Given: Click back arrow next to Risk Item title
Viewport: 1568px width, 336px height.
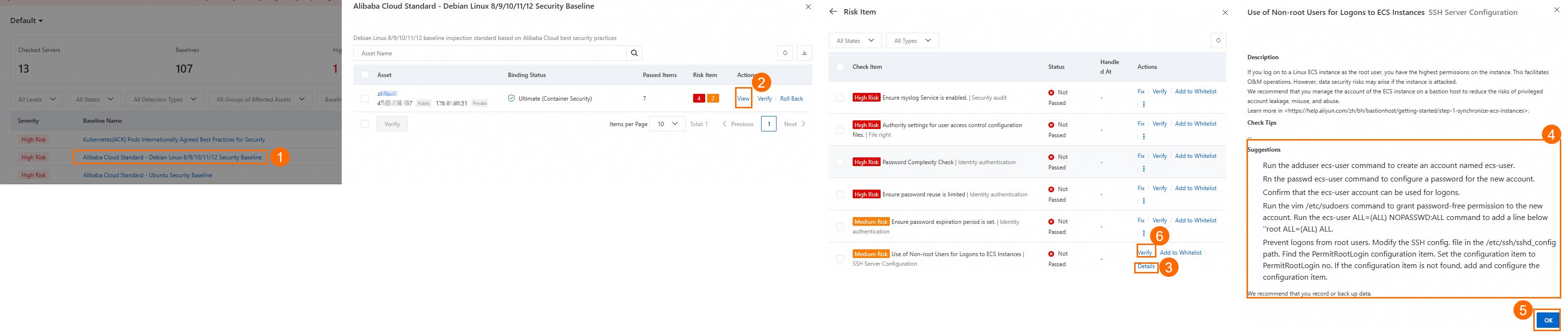Looking at the screenshot, I should [833, 12].
